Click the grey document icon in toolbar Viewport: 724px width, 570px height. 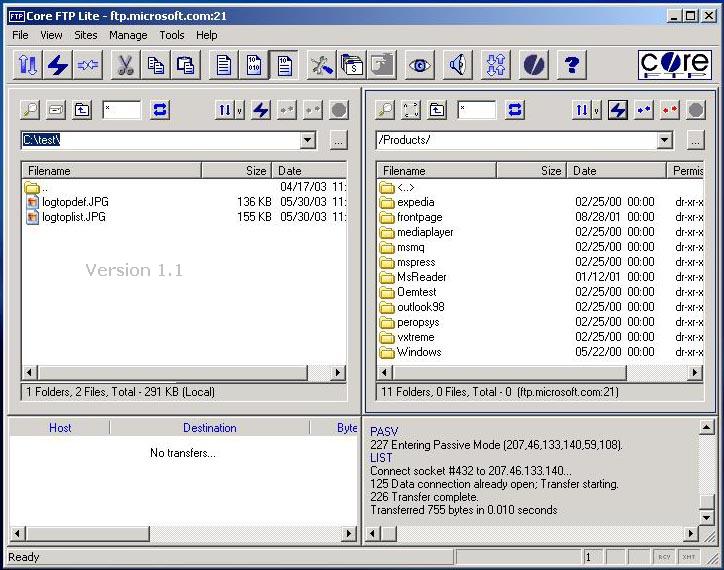coord(381,65)
